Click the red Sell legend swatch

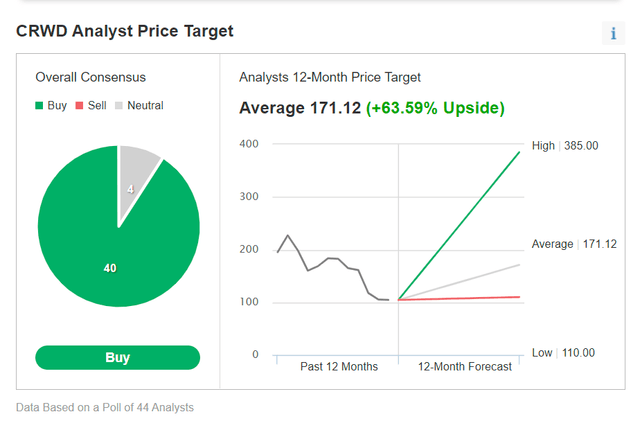81,105
